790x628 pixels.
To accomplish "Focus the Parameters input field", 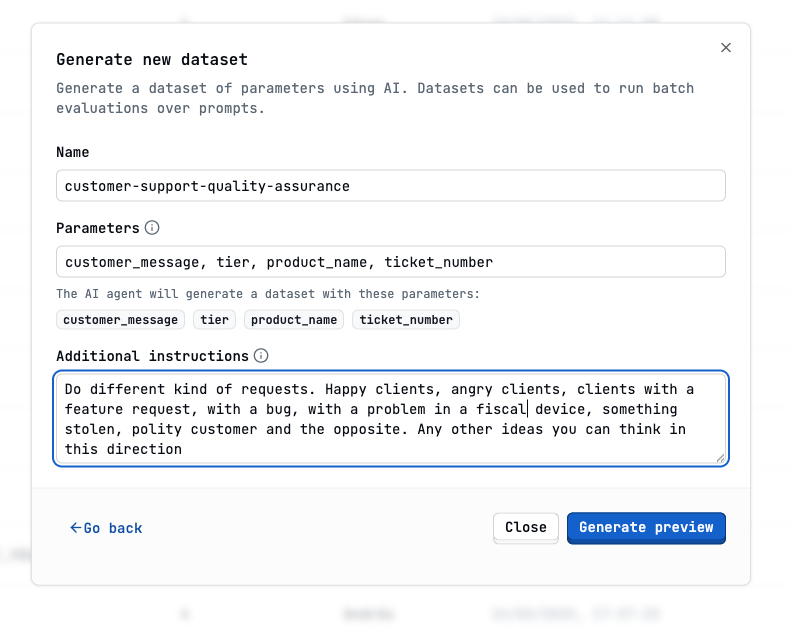I will (x=391, y=262).
